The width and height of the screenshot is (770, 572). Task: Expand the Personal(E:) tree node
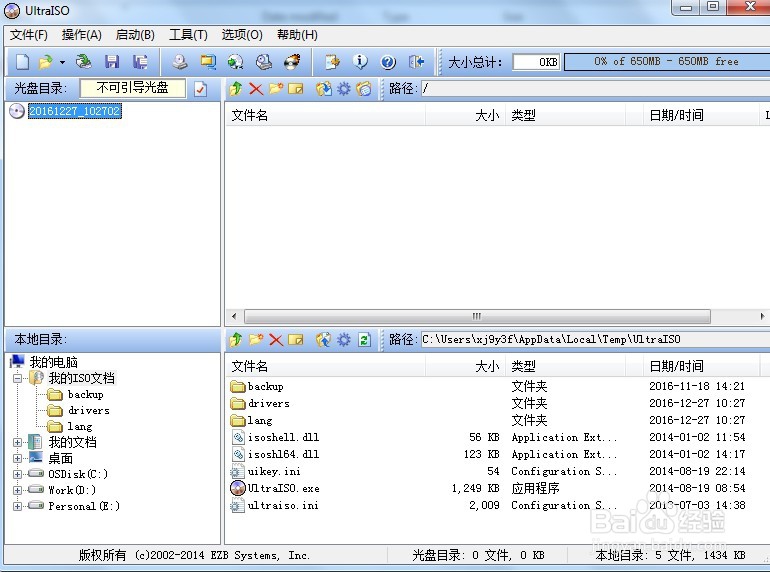pos(18,506)
